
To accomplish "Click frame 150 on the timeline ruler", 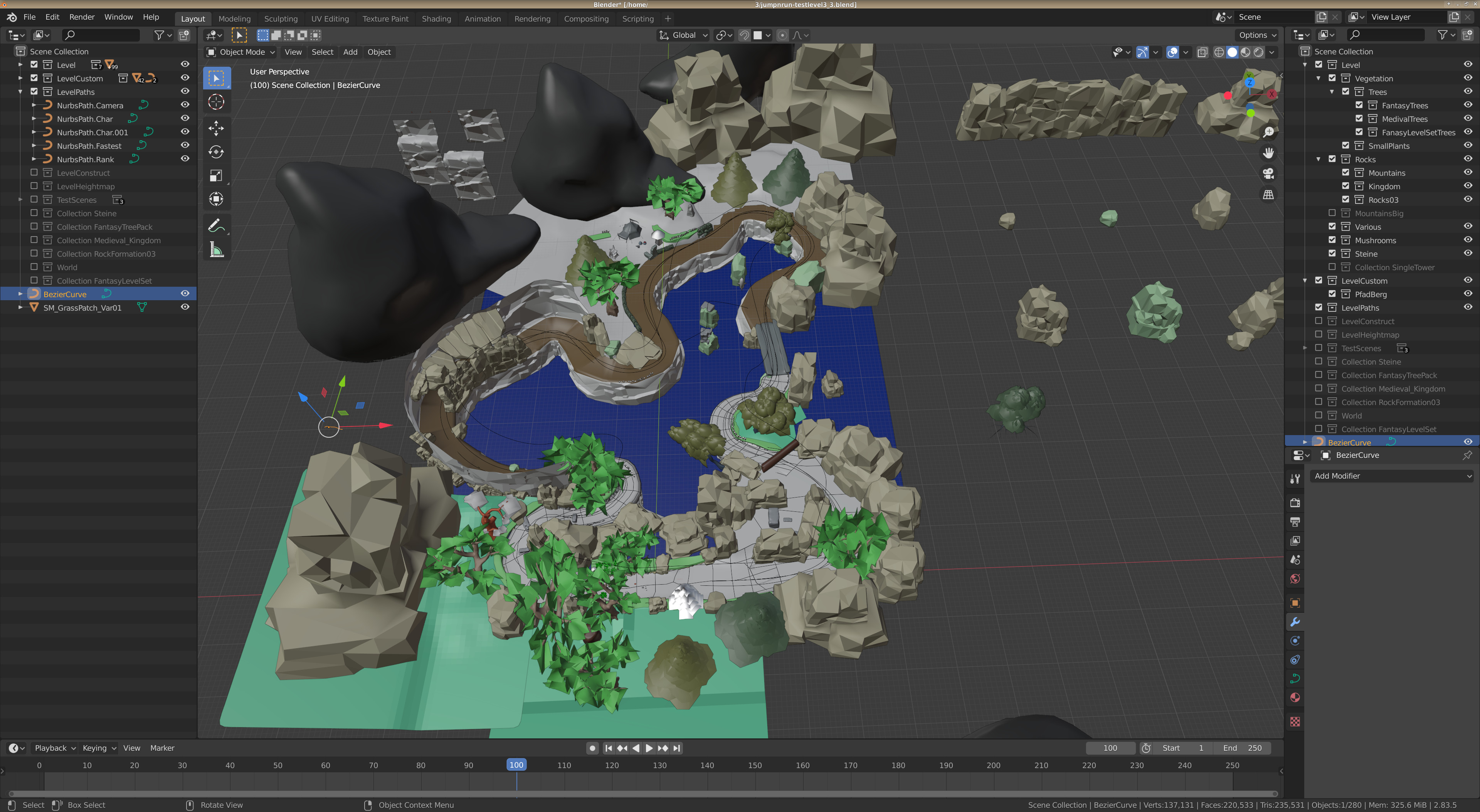I will (x=755, y=765).
